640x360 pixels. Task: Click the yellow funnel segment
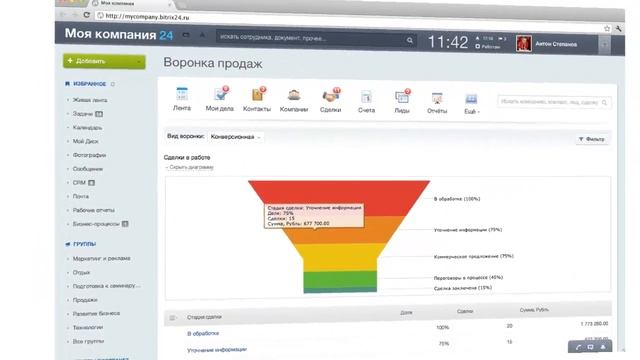coord(340,257)
